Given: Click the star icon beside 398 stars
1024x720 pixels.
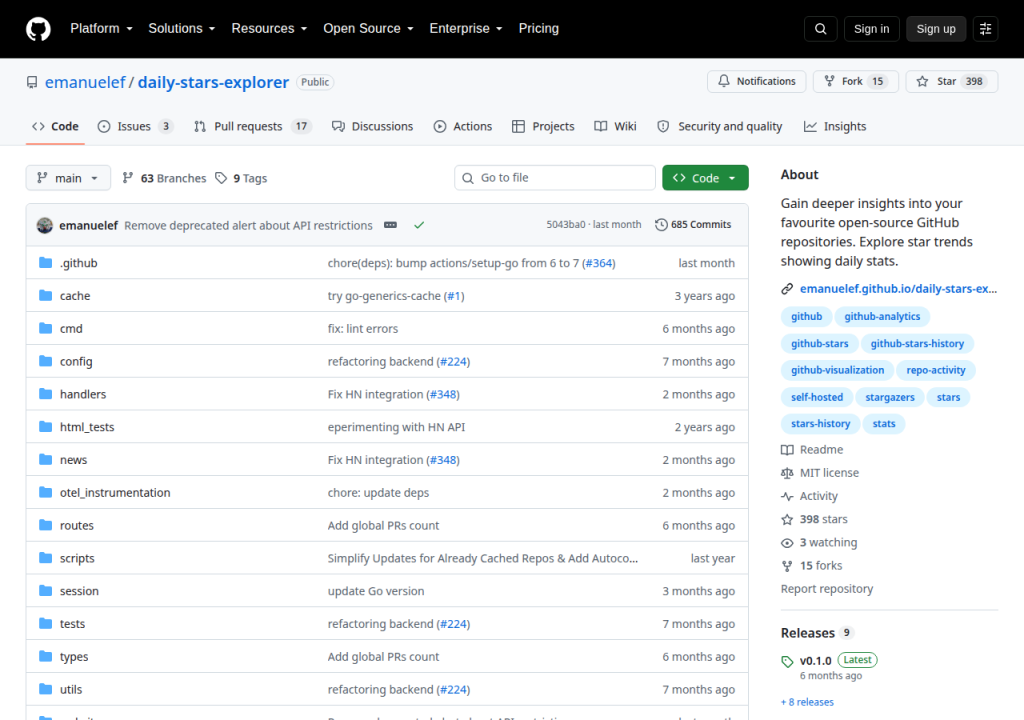Looking at the screenshot, I should (x=787, y=519).
